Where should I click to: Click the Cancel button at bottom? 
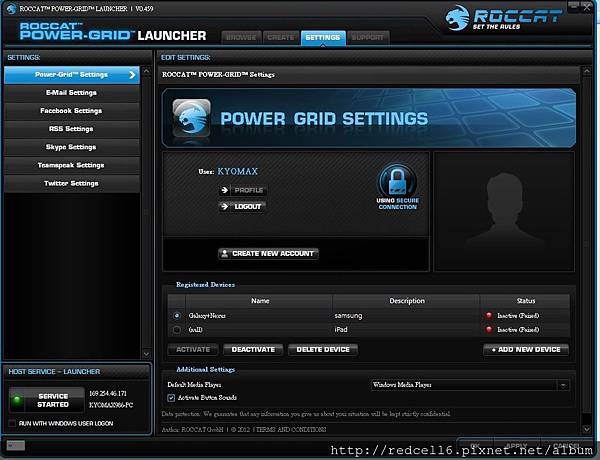coord(566,446)
